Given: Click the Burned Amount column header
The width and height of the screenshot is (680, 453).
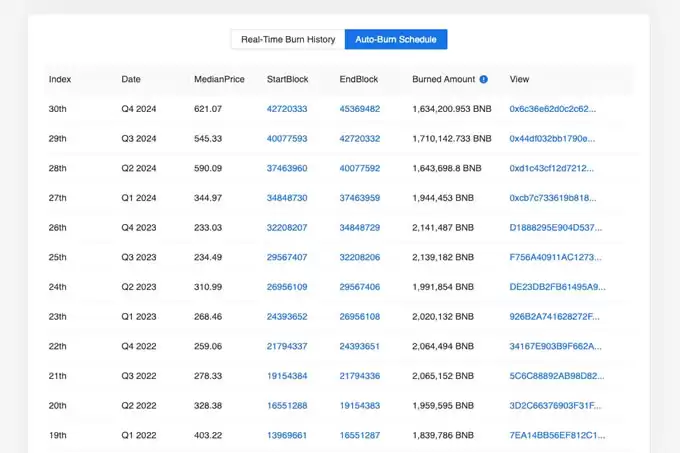Looking at the screenshot, I should (444, 79).
